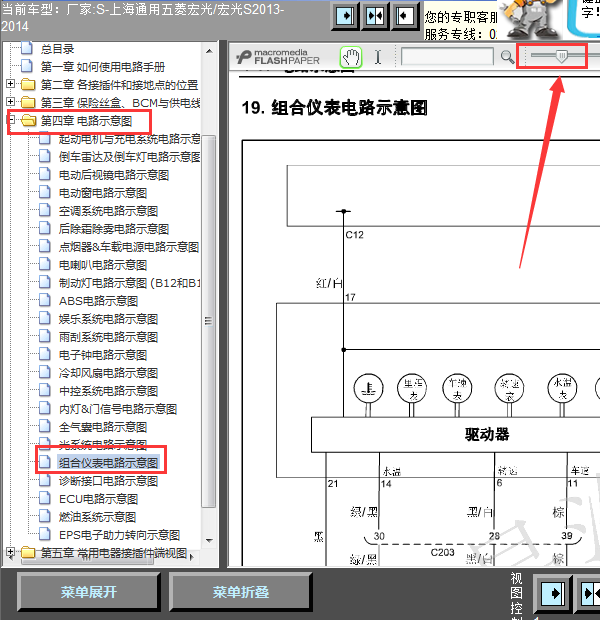Screen dimensions: 600x620
Task: Click the FlashPaper search text field
Action: point(447,57)
